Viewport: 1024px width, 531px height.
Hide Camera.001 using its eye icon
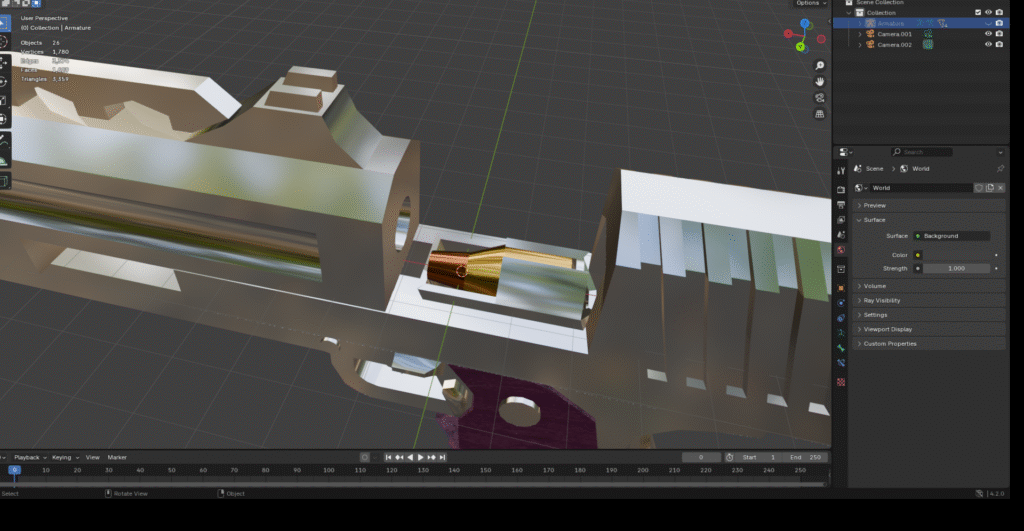coord(988,34)
